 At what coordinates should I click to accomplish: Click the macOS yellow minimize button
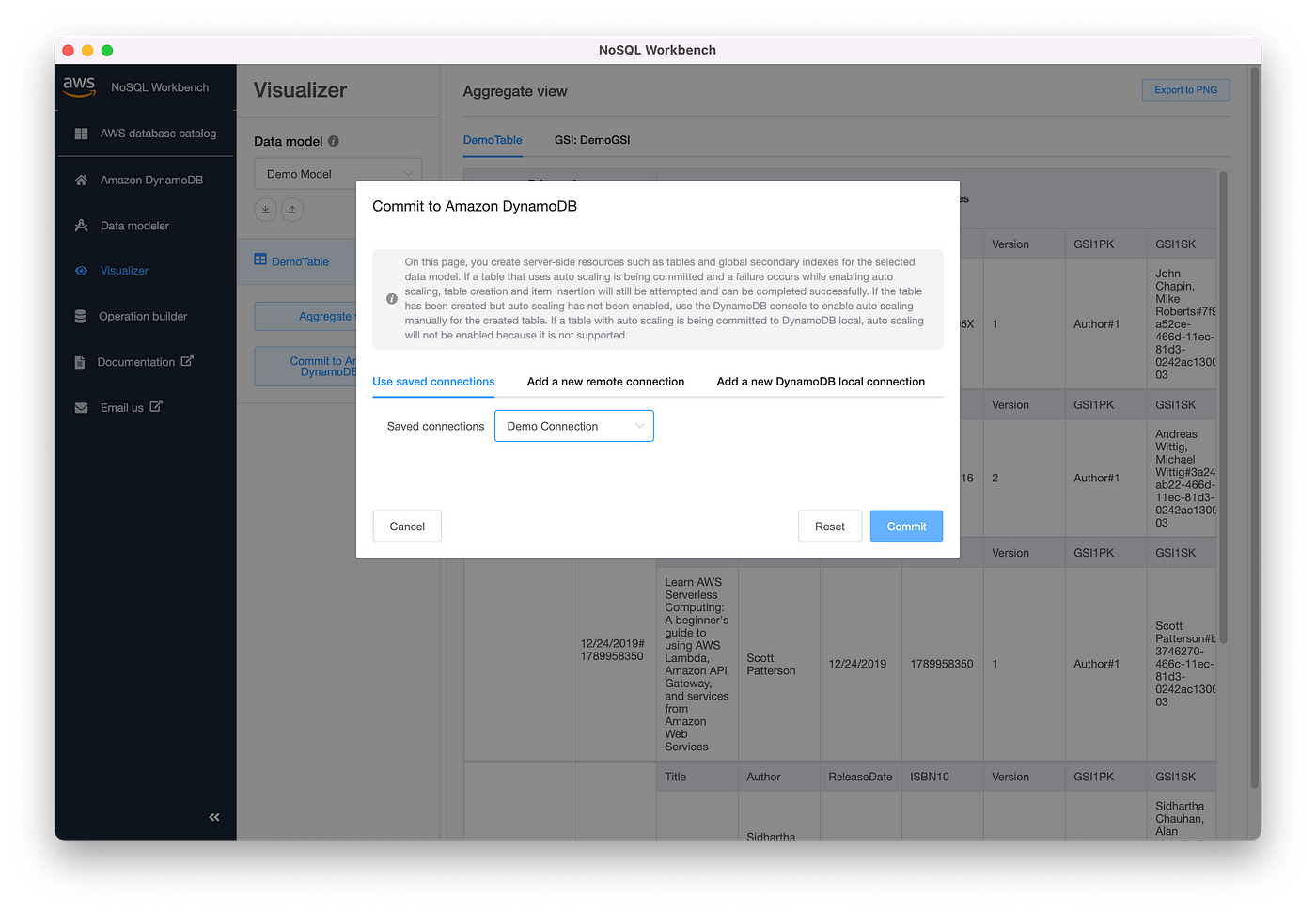[87, 50]
